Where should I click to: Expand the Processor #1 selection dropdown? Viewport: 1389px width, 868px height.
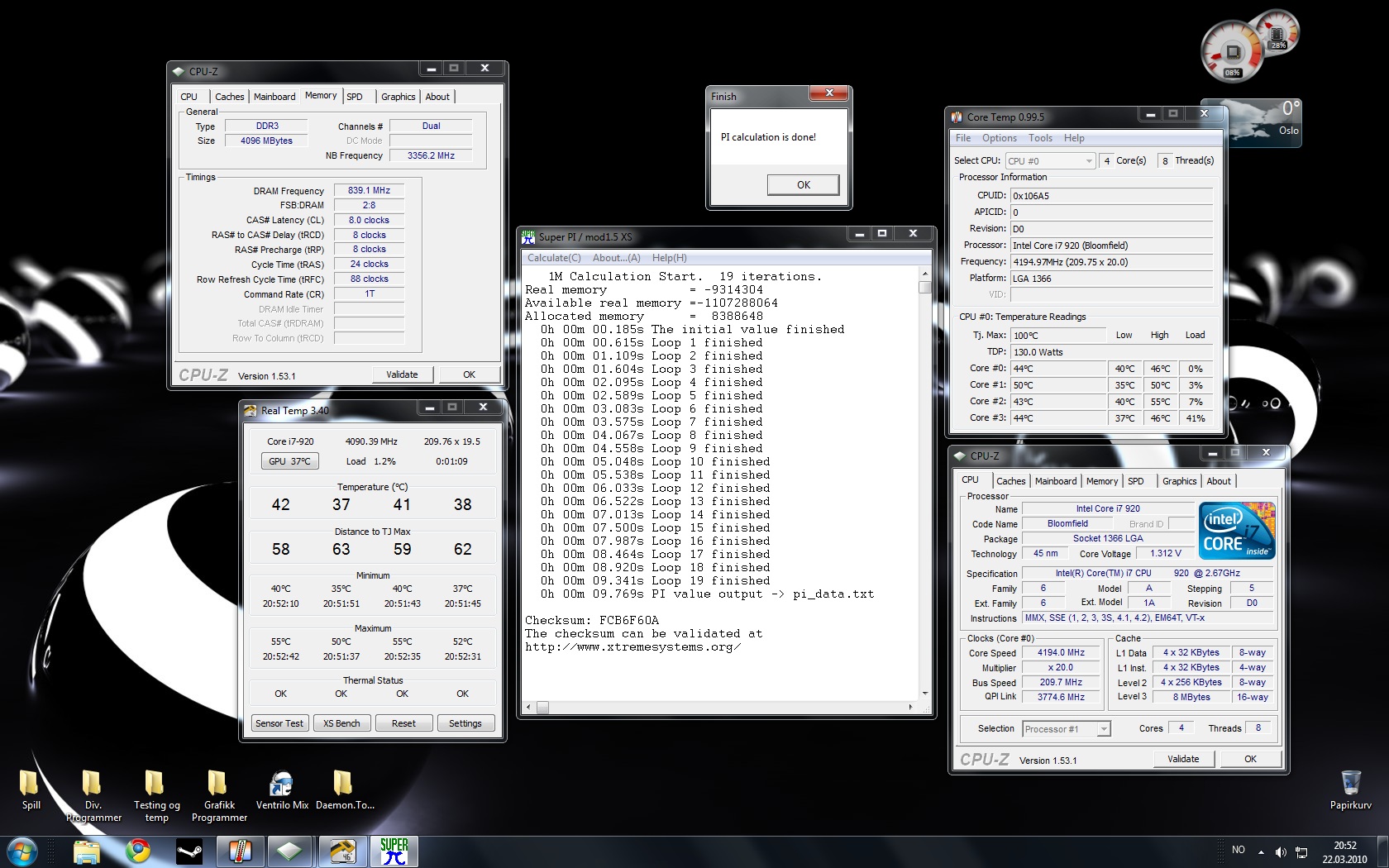(1067, 729)
